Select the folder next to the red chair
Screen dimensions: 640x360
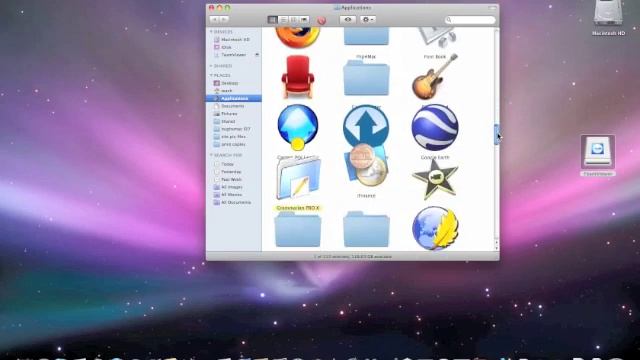[x=366, y=78]
